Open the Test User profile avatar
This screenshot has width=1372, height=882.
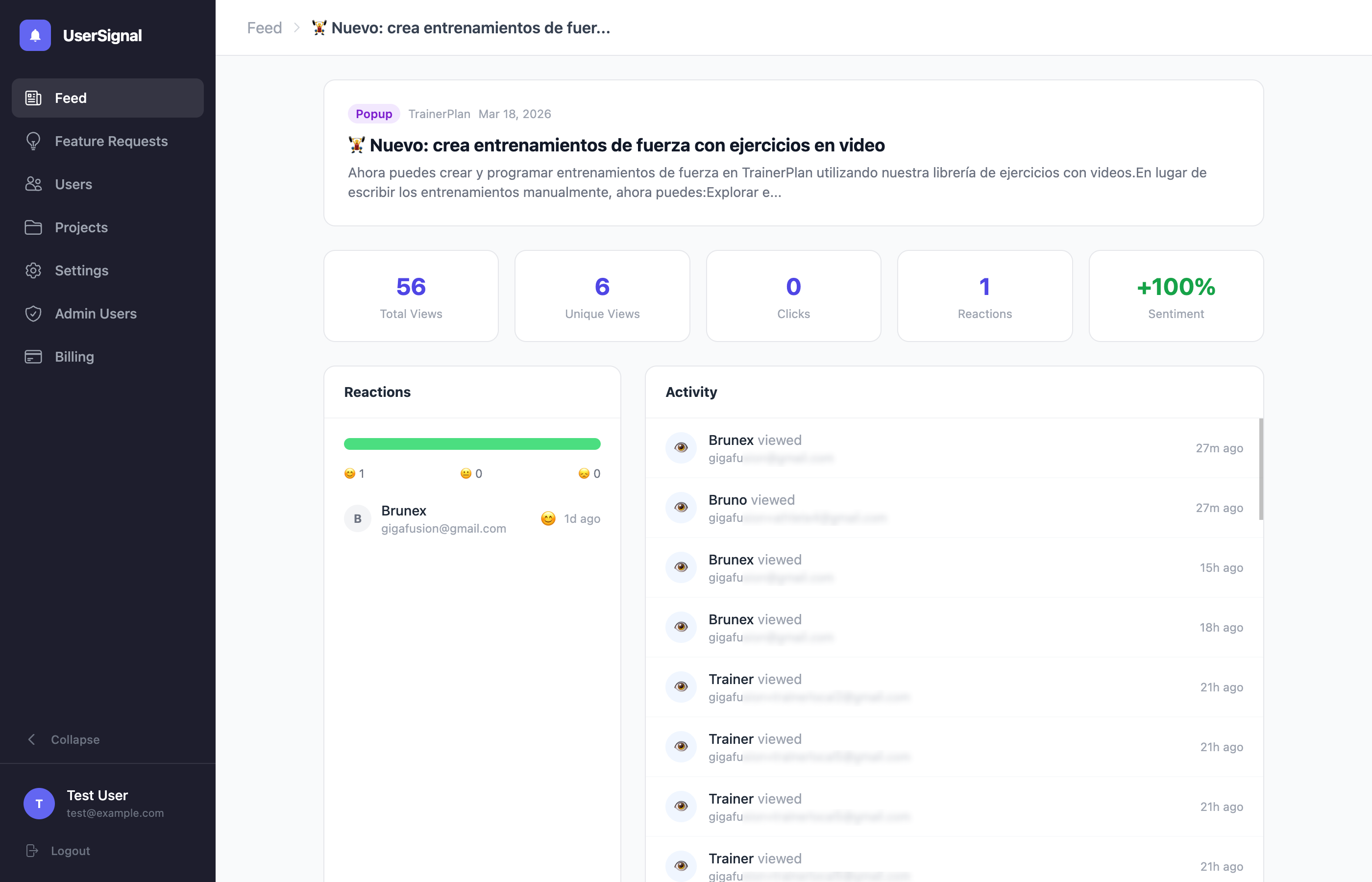click(x=39, y=803)
